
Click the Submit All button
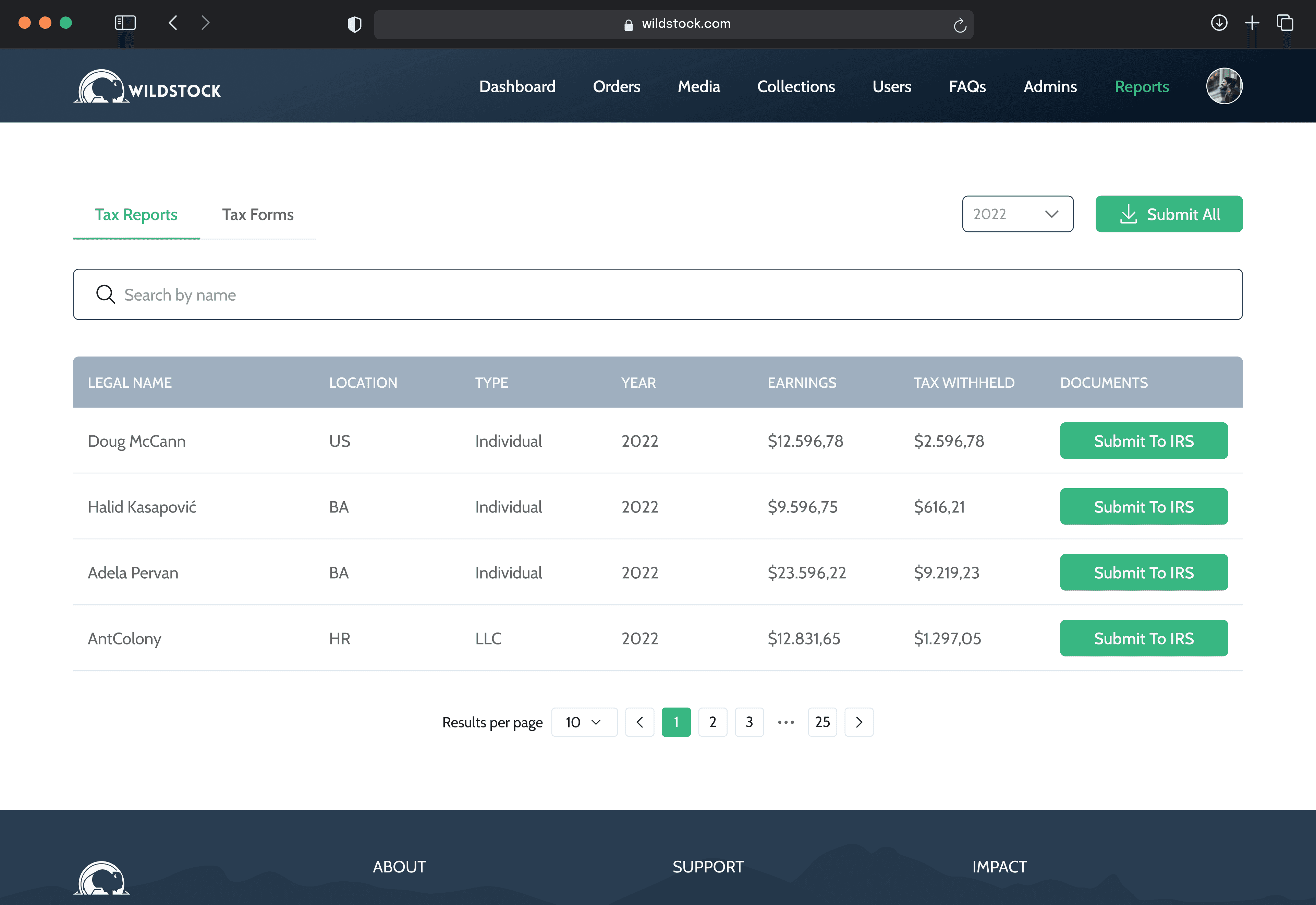[1169, 214]
